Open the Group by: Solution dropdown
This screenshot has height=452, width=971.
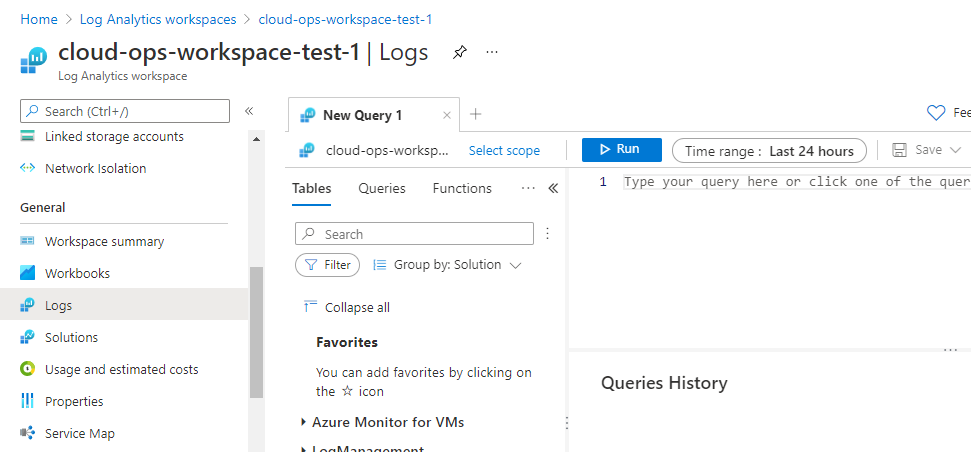point(448,265)
